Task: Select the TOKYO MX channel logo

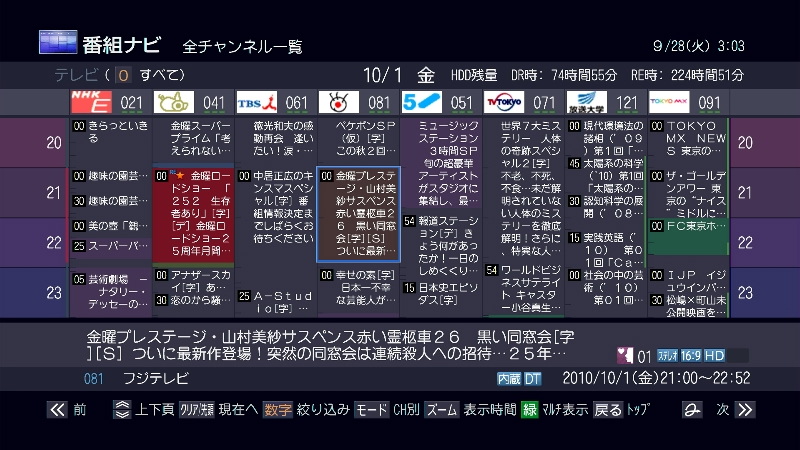Action: (x=669, y=102)
